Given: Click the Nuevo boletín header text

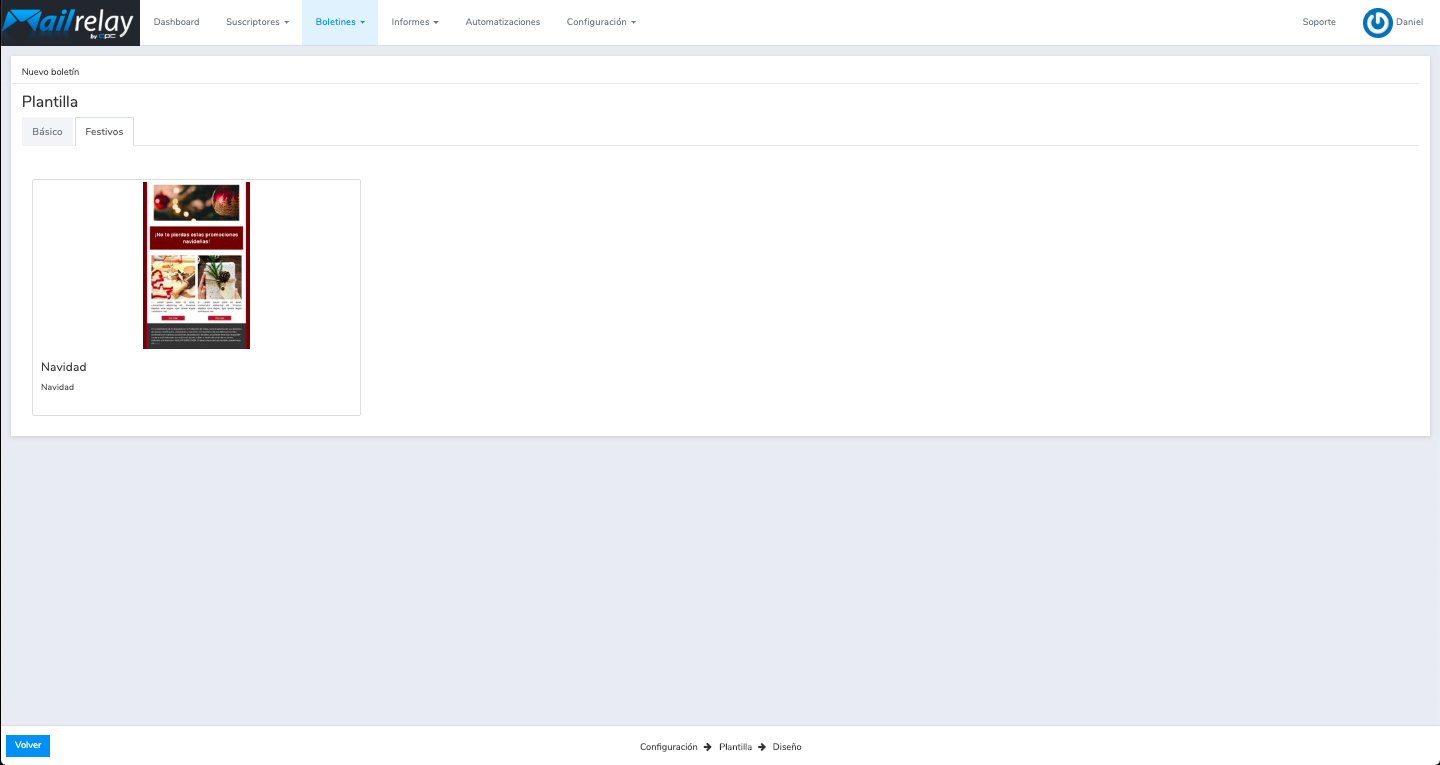Looking at the screenshot, I should [x=50, y=72].
